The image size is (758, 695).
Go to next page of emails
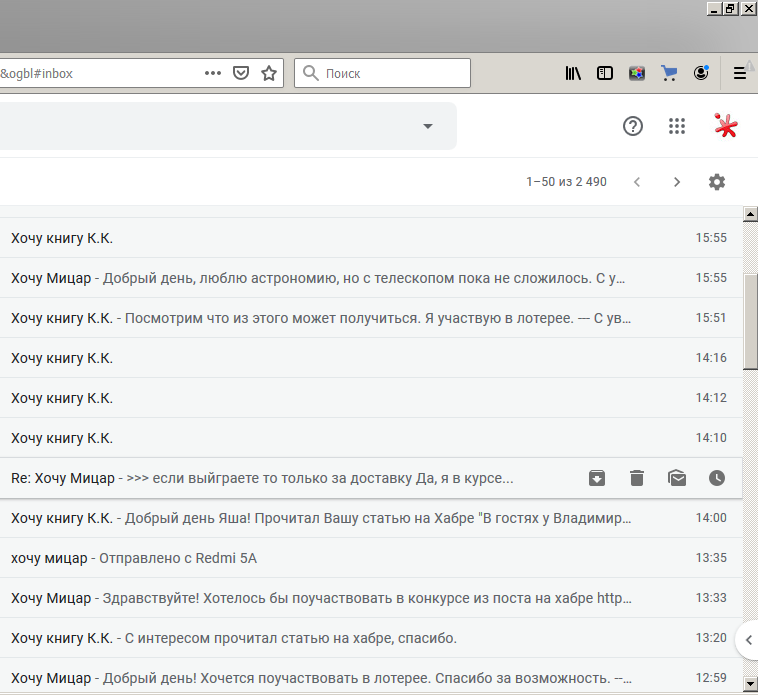pos(677,182)
